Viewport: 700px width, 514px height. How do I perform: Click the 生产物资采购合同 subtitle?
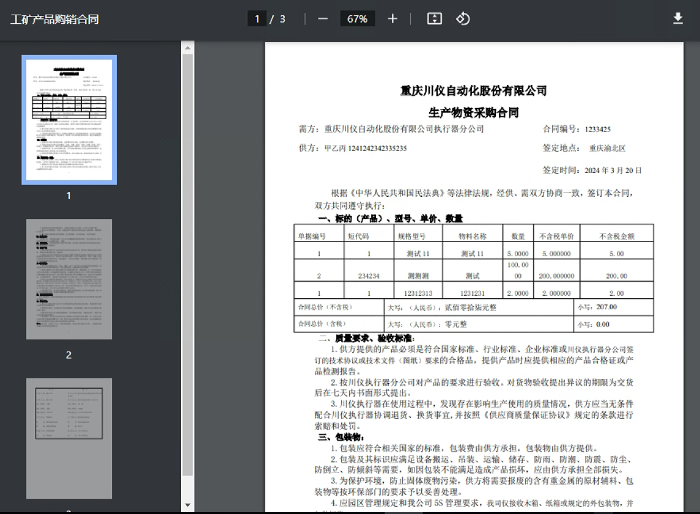[473, 112]
